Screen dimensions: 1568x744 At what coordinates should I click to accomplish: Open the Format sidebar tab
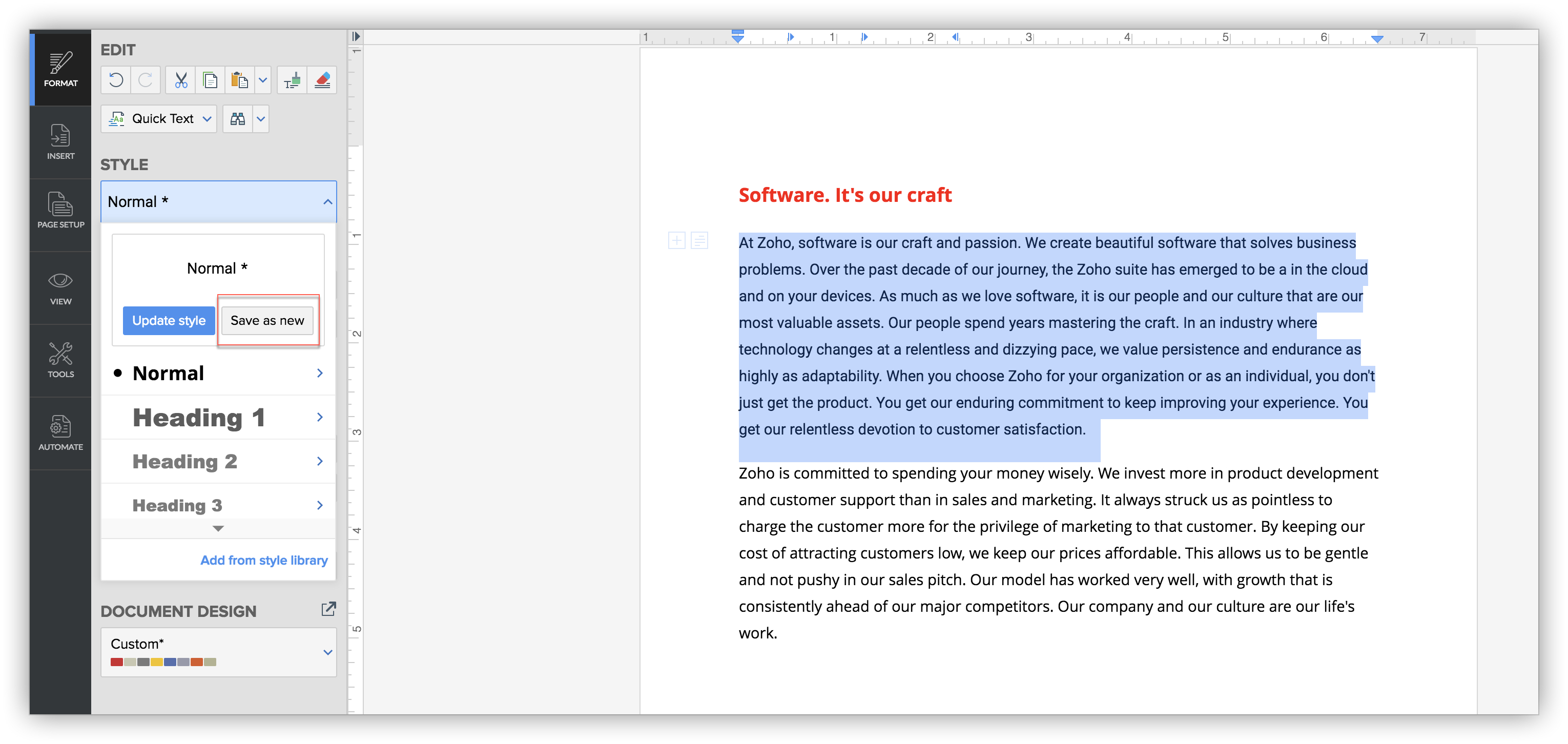(x=60, y=68)
